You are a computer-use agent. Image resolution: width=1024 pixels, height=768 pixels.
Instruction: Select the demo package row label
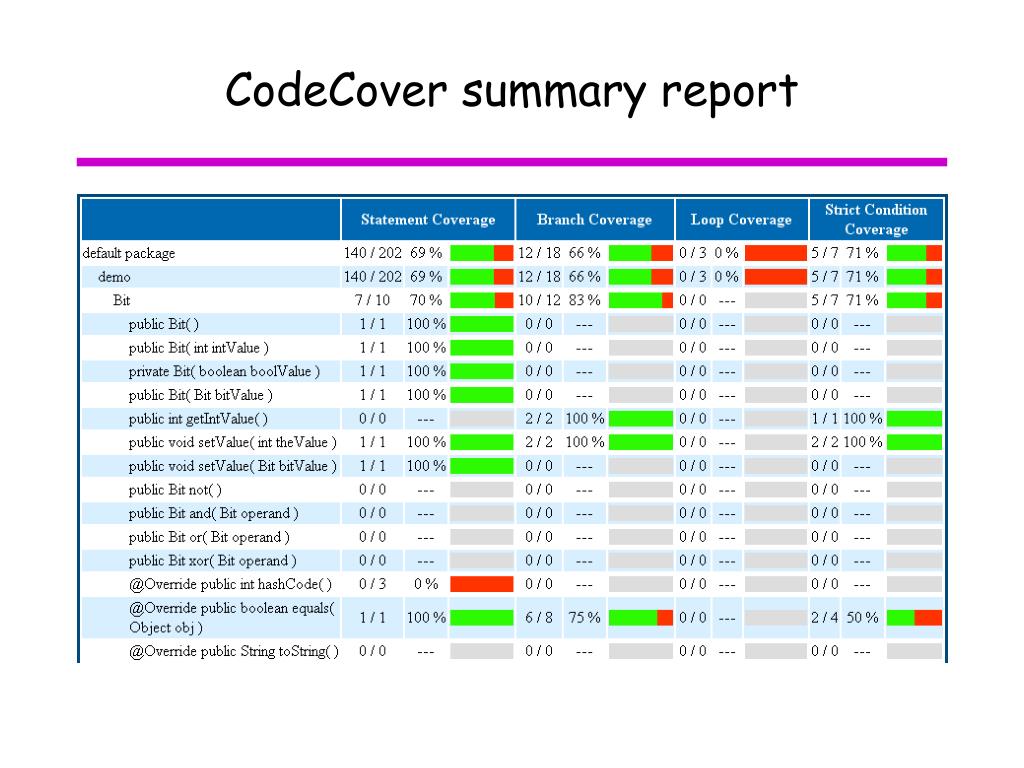pos(114,277)
